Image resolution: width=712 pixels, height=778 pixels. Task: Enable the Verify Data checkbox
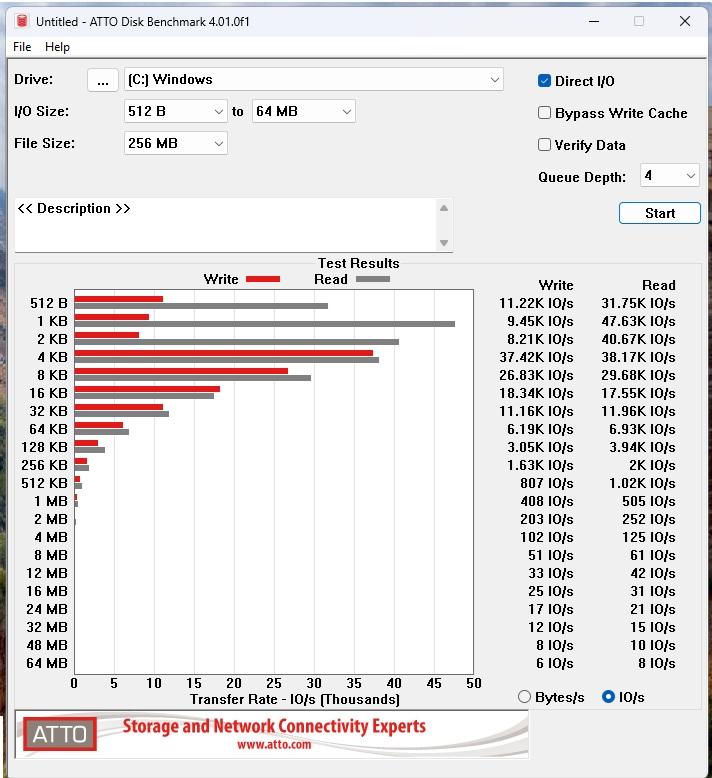(x=544, y=145)
